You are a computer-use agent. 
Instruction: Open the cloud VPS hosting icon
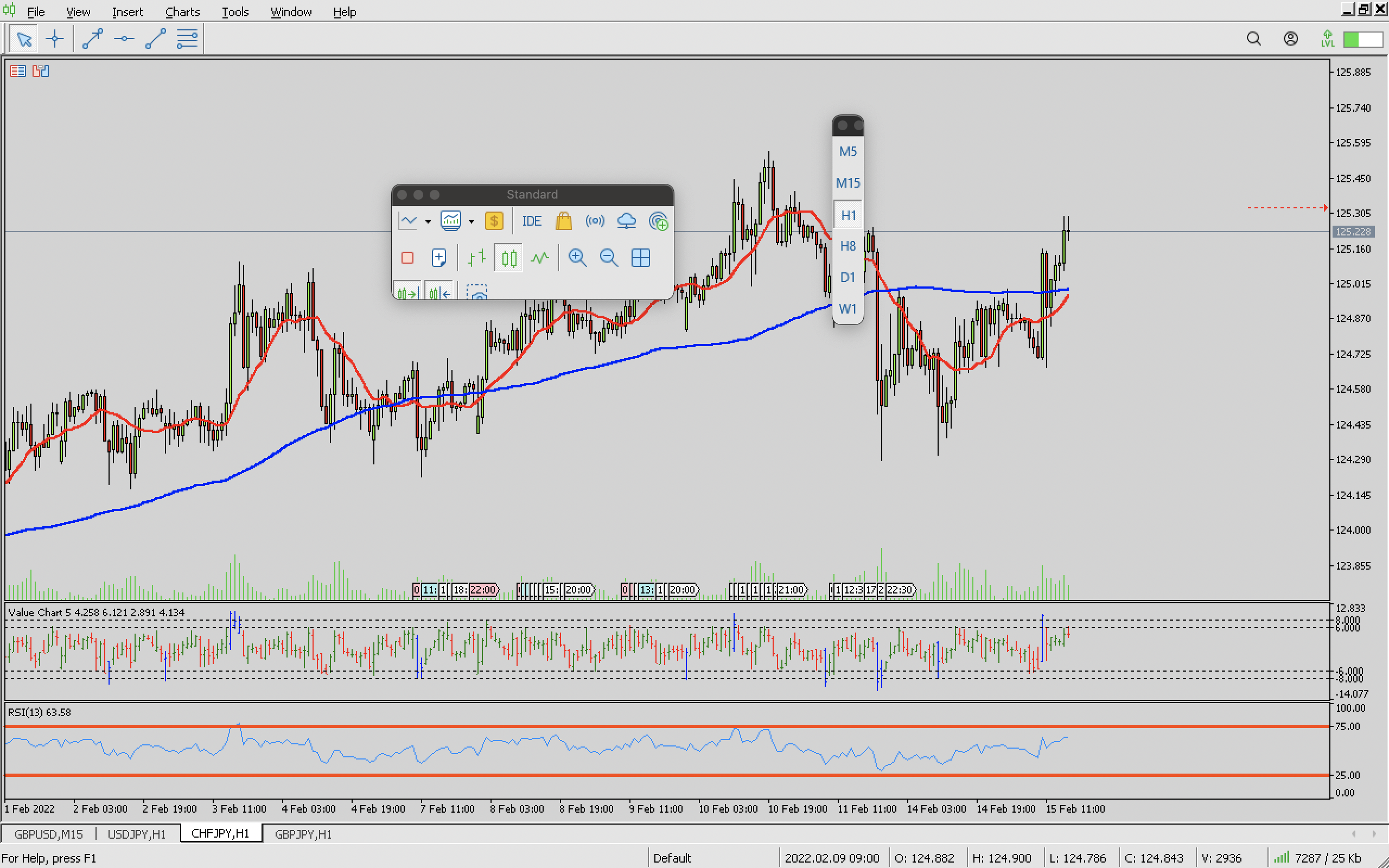pos(626,221)
